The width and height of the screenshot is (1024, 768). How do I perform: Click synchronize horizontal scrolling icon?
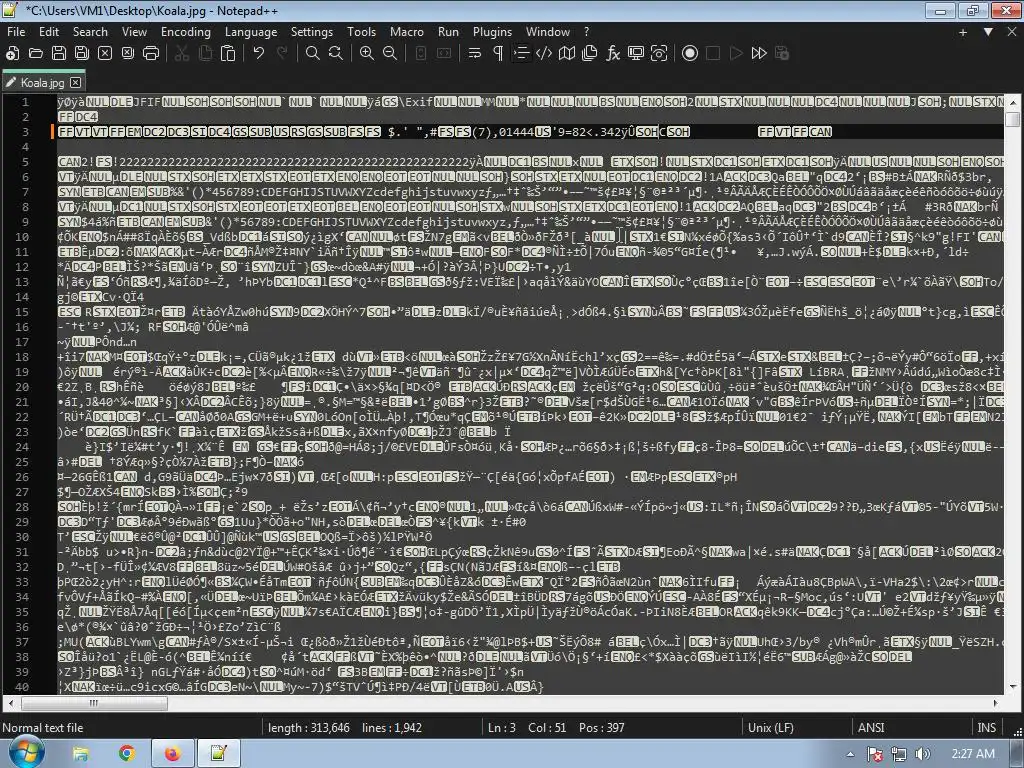[x=444, y=54]
